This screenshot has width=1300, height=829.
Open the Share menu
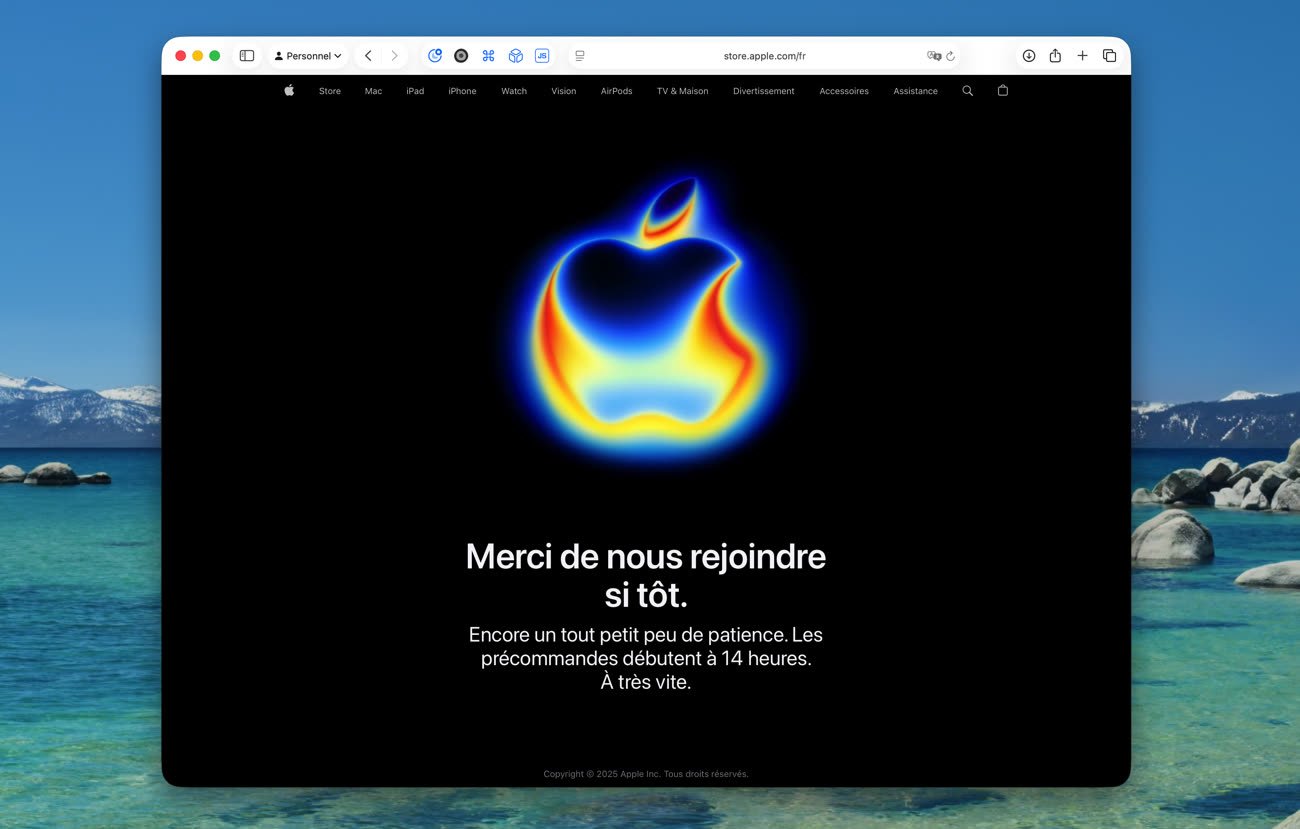click(x=1055, y=56)
